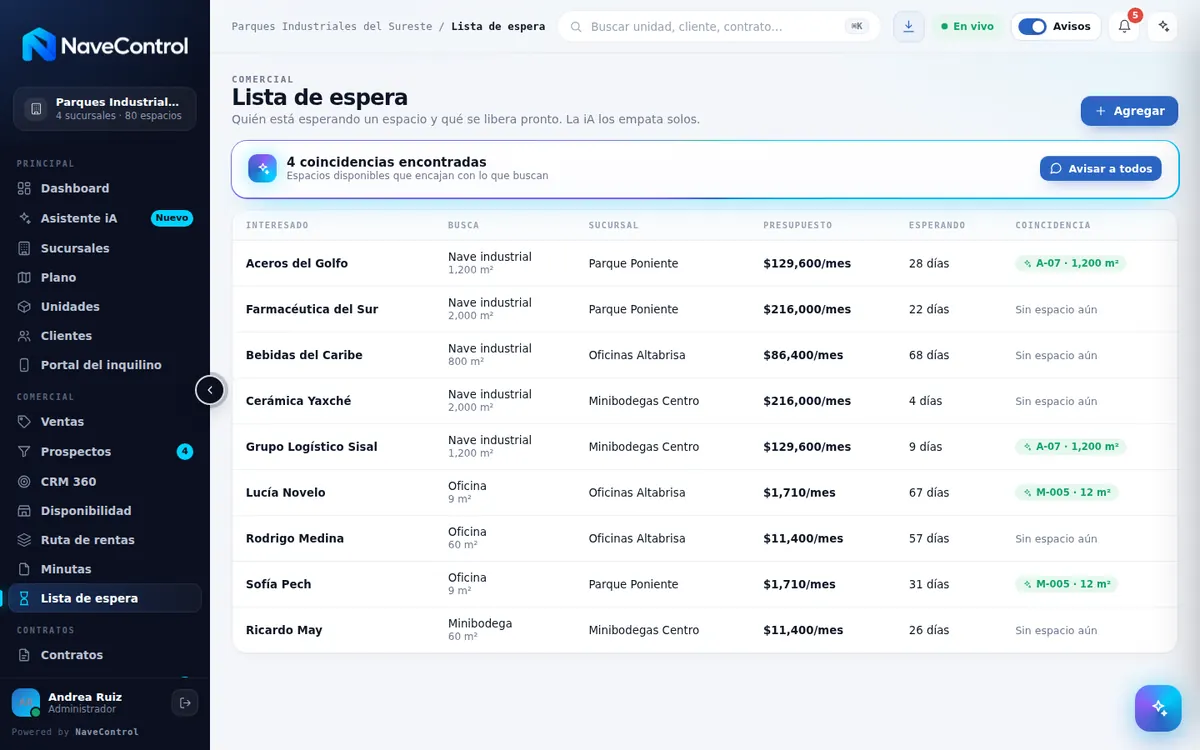The width and height of the screenshot is (1200, 750).
Task: Open M-005 match for Sofía Pech
Action: tap(1066, 584)
